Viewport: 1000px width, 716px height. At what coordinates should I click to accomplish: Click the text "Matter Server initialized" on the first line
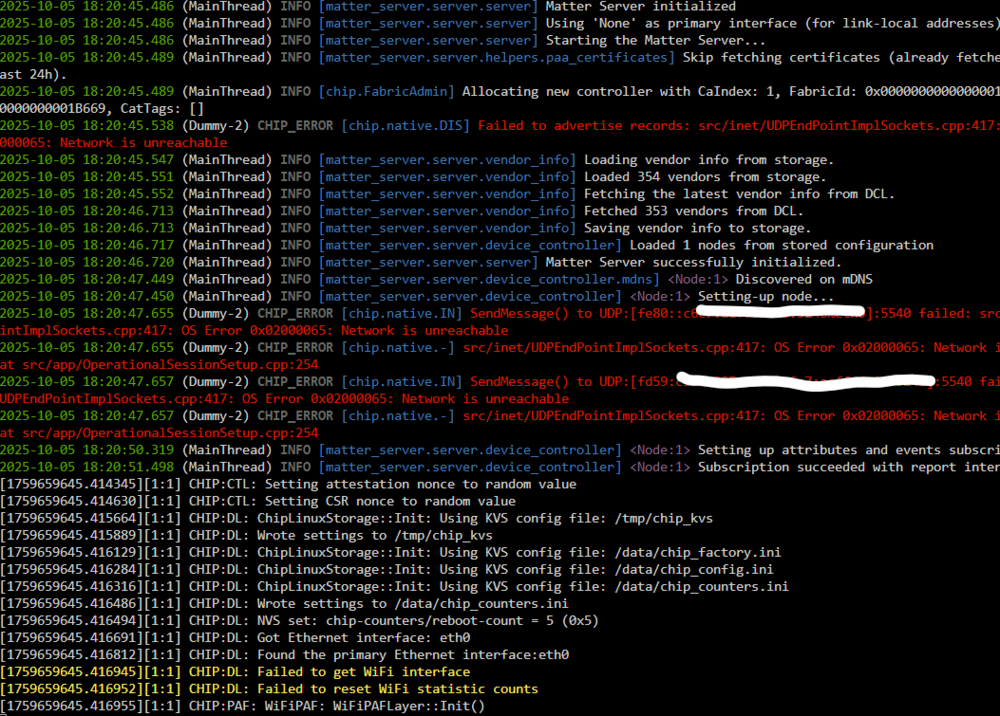640,6
